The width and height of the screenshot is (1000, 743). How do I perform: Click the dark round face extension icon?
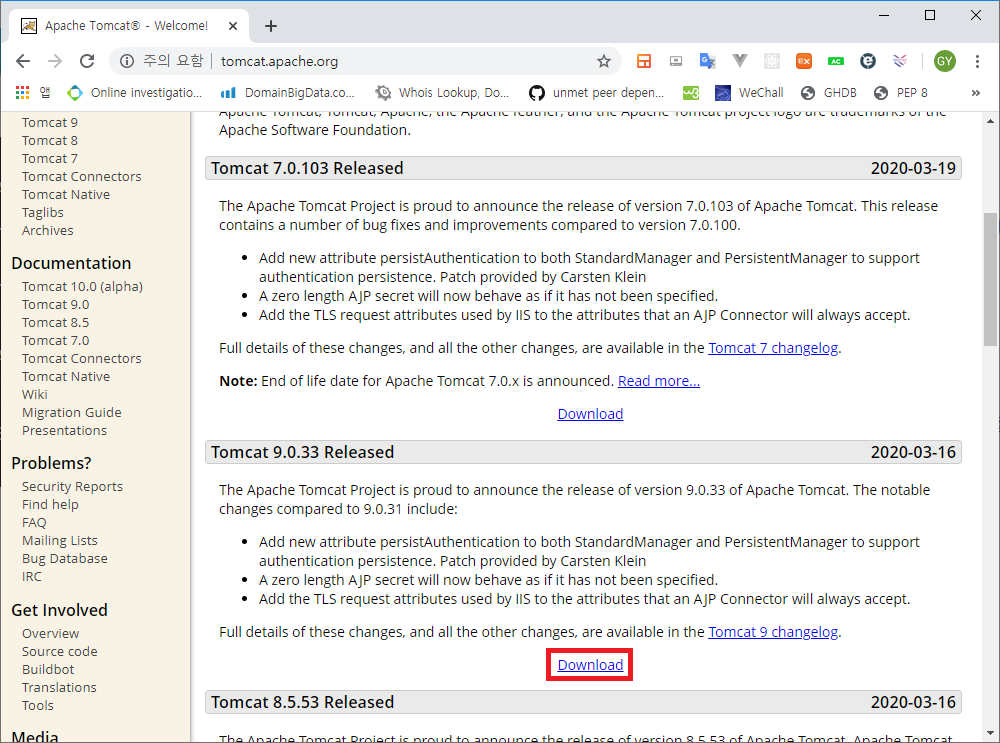tap(867, 61)
